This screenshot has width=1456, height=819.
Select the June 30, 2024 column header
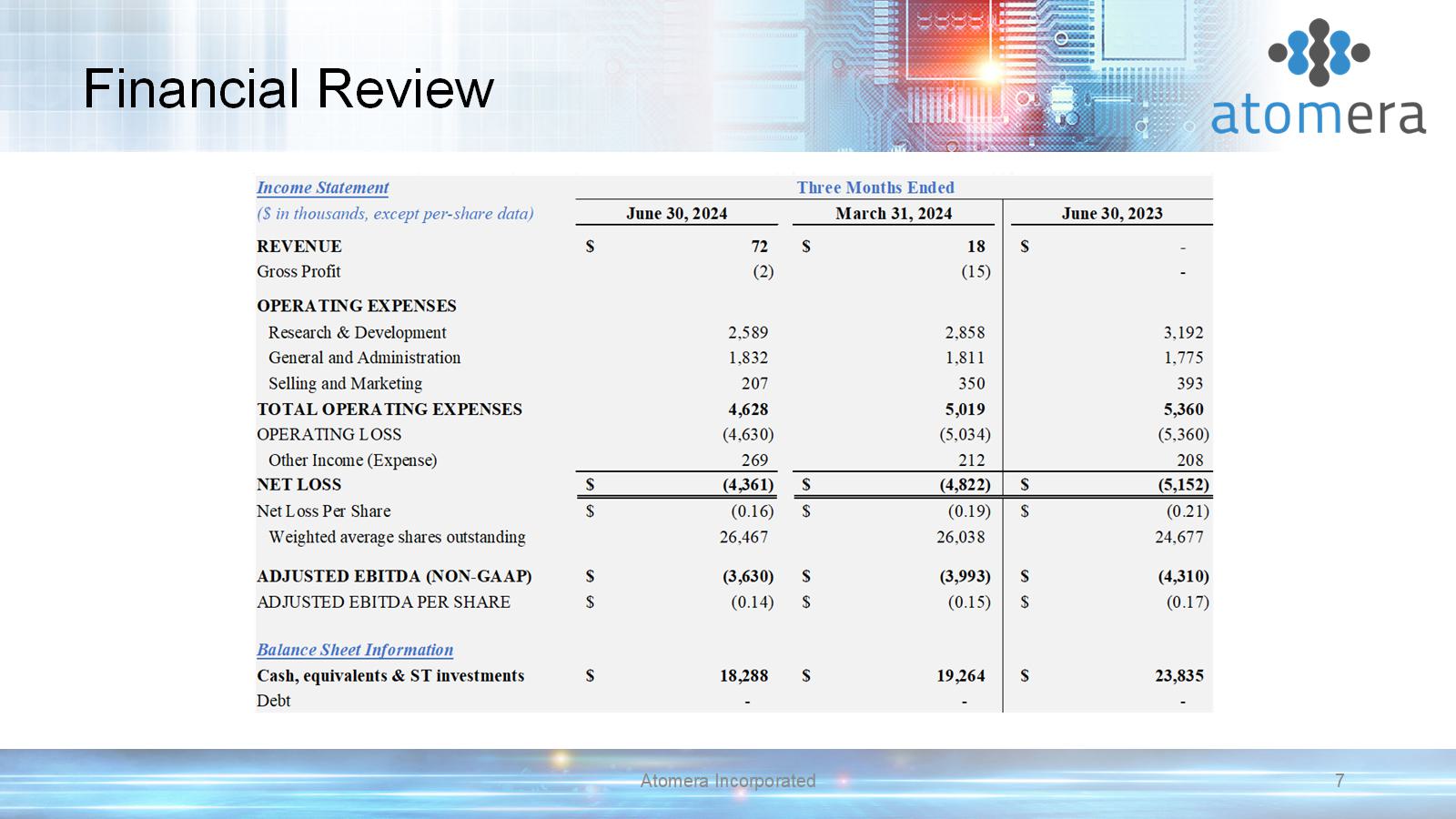click(676, 214)
